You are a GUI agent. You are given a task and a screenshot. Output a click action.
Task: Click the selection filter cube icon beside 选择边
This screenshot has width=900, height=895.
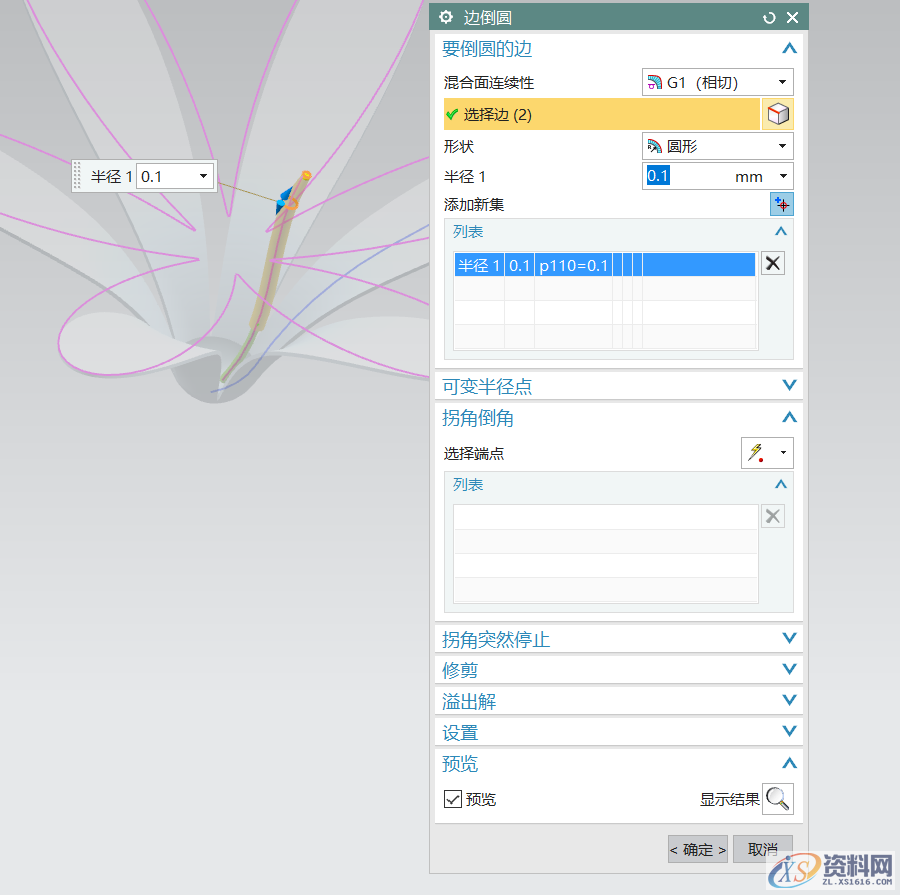click(x=779, y=113)
